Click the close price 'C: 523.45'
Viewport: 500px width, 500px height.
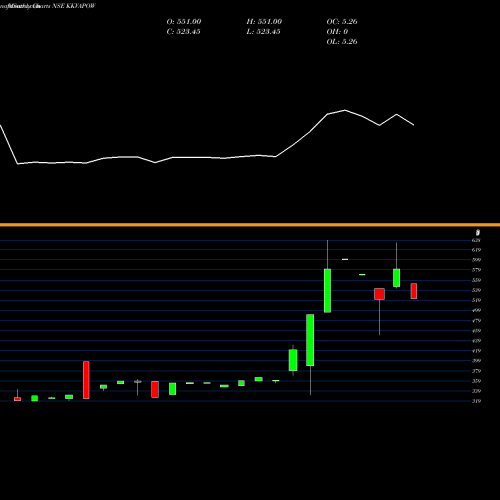coord(183,32)
